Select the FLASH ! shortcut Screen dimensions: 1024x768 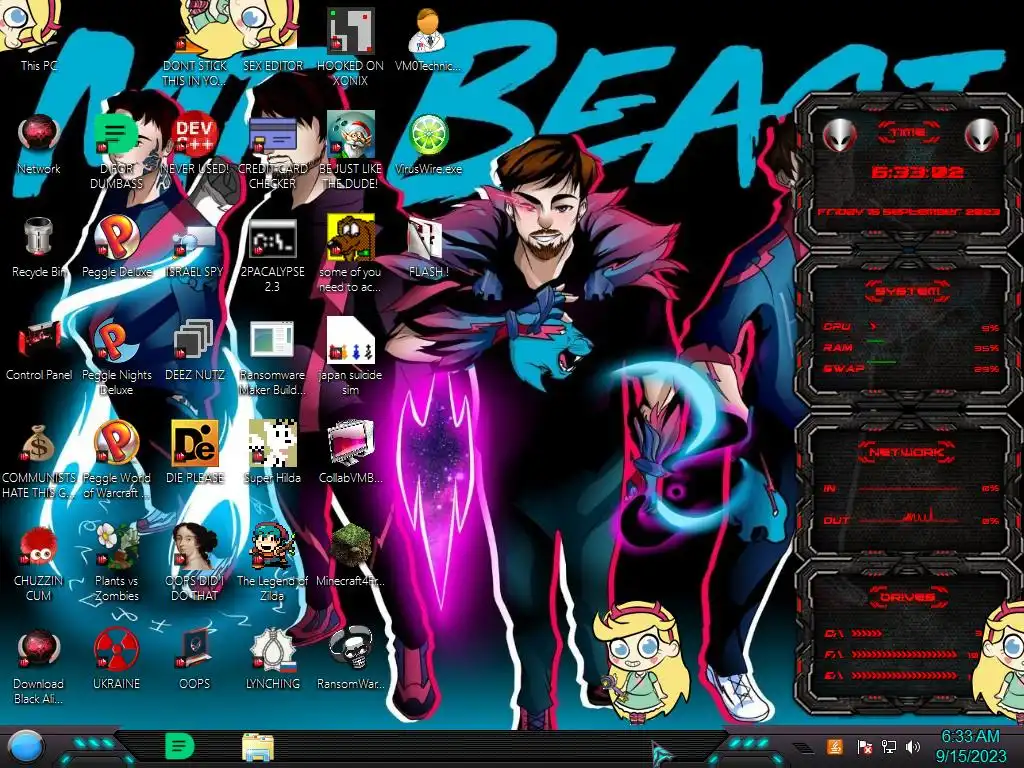tap(428, 247)
